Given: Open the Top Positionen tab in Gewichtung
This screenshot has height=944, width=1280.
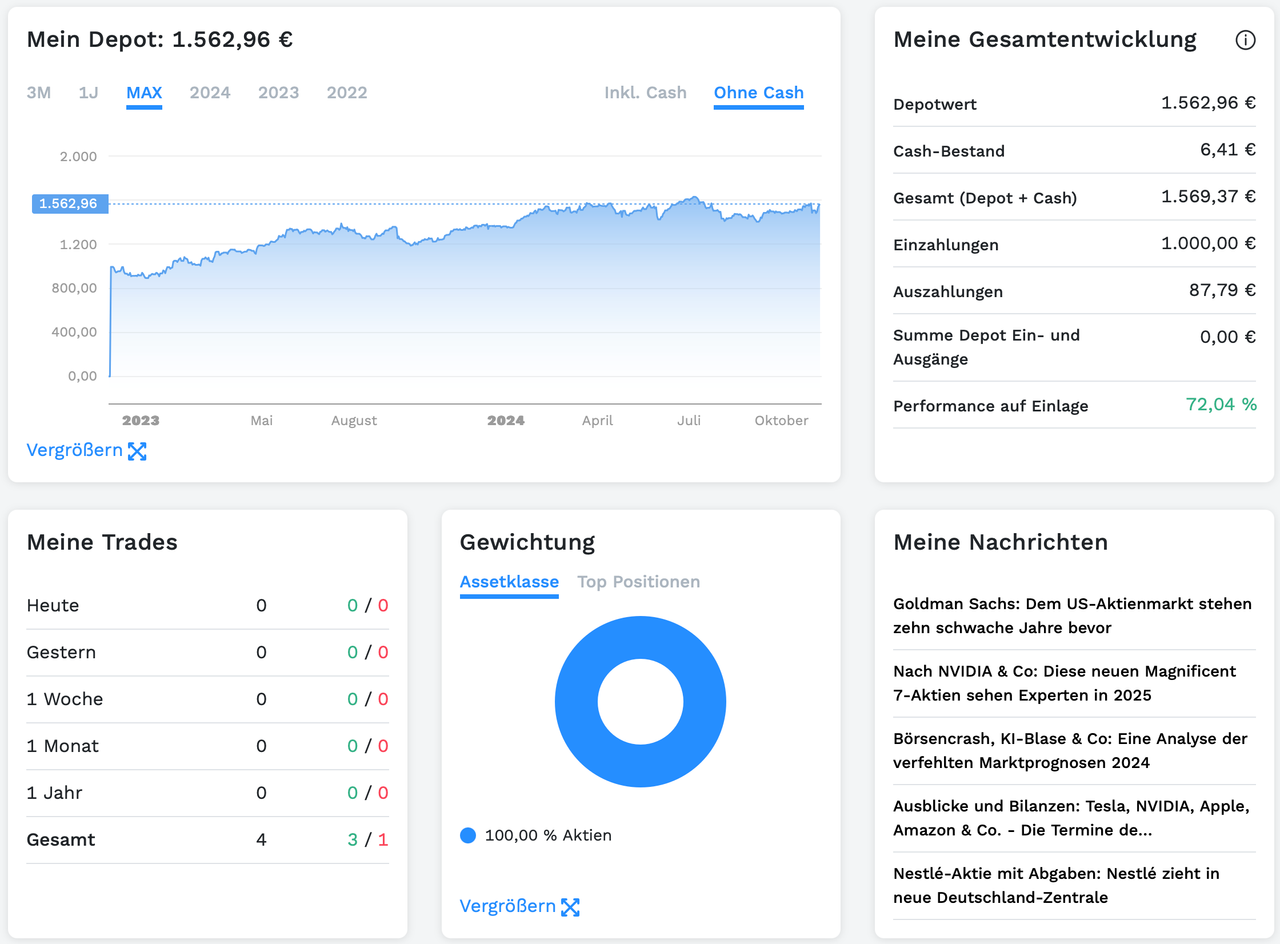Looking at the screenshot, I should pos(639,581).
